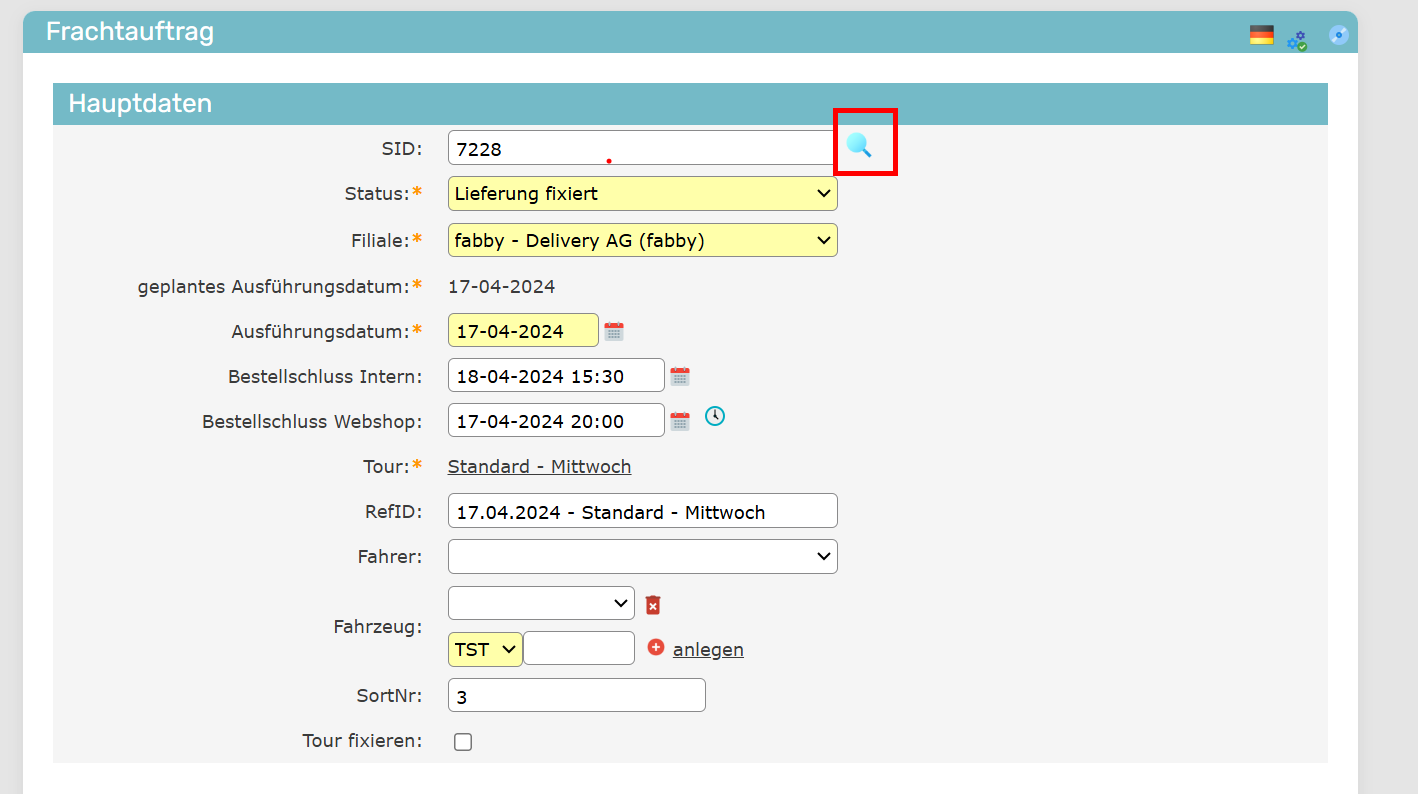The width and height of the screenshot is (1418, 794).
Task: Open the gears settings icon in header
Action: (x=1297, y=40)
